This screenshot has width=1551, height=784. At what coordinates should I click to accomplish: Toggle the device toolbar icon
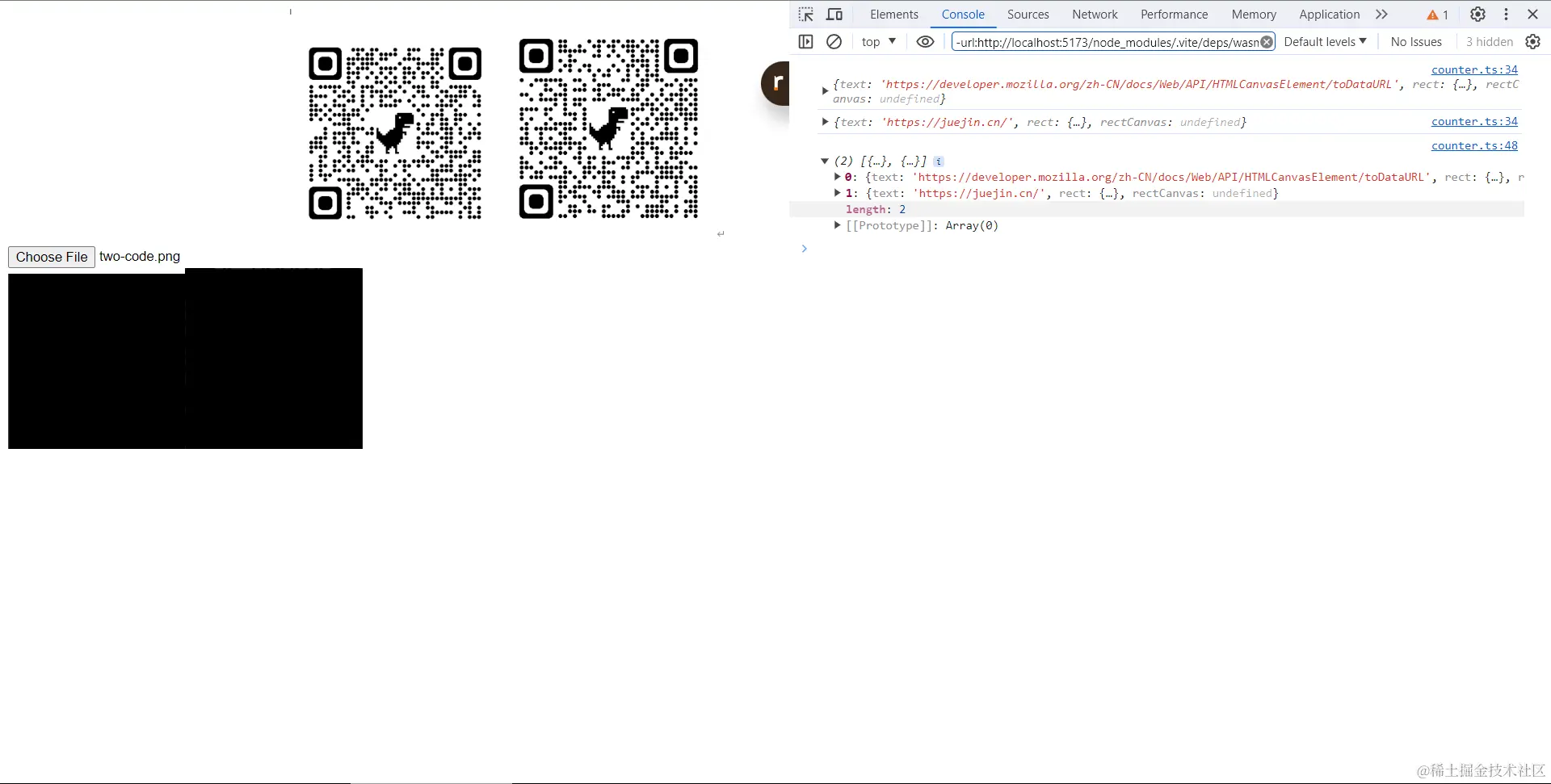click(834, 15)
